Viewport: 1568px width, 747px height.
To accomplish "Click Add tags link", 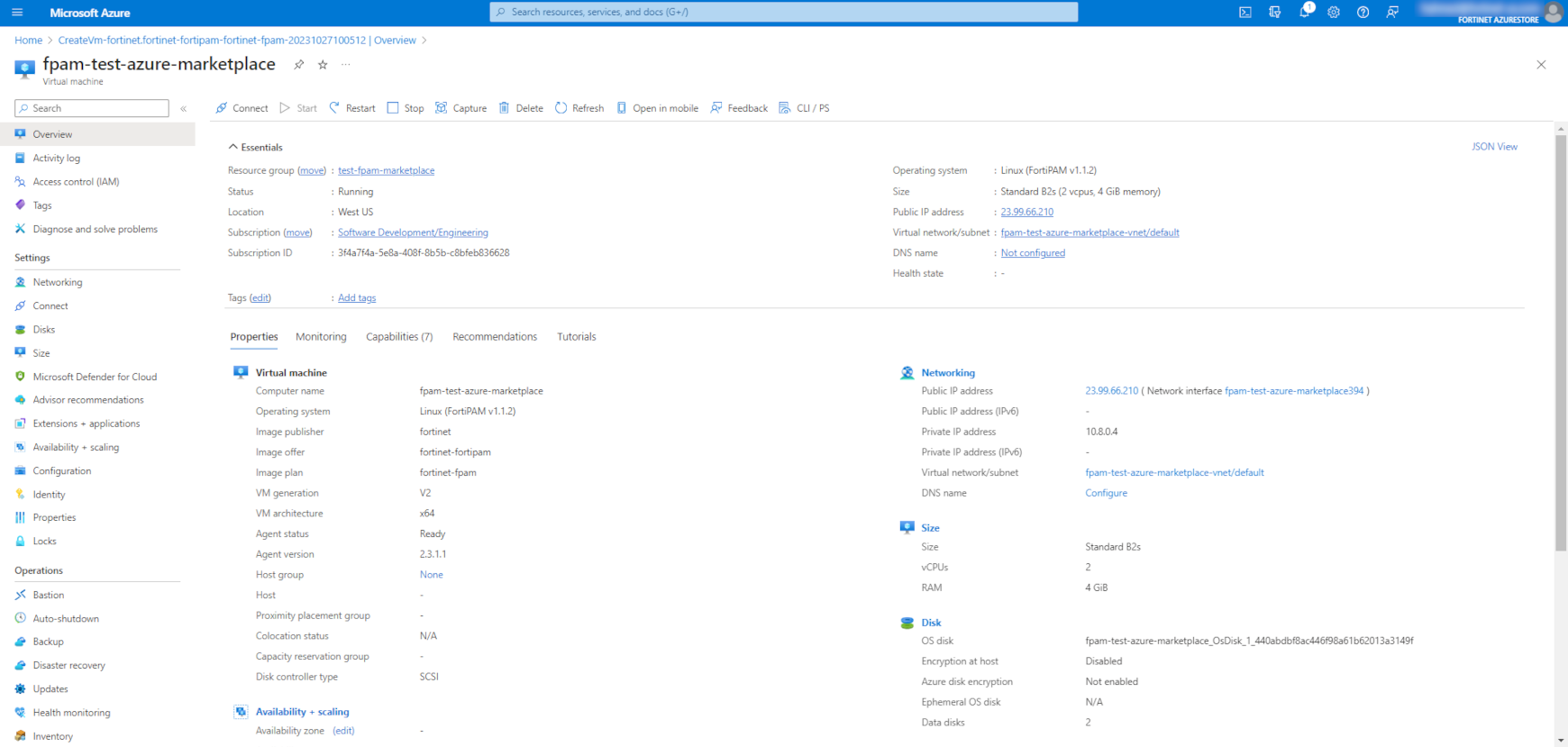I will (x=357, y=298).
